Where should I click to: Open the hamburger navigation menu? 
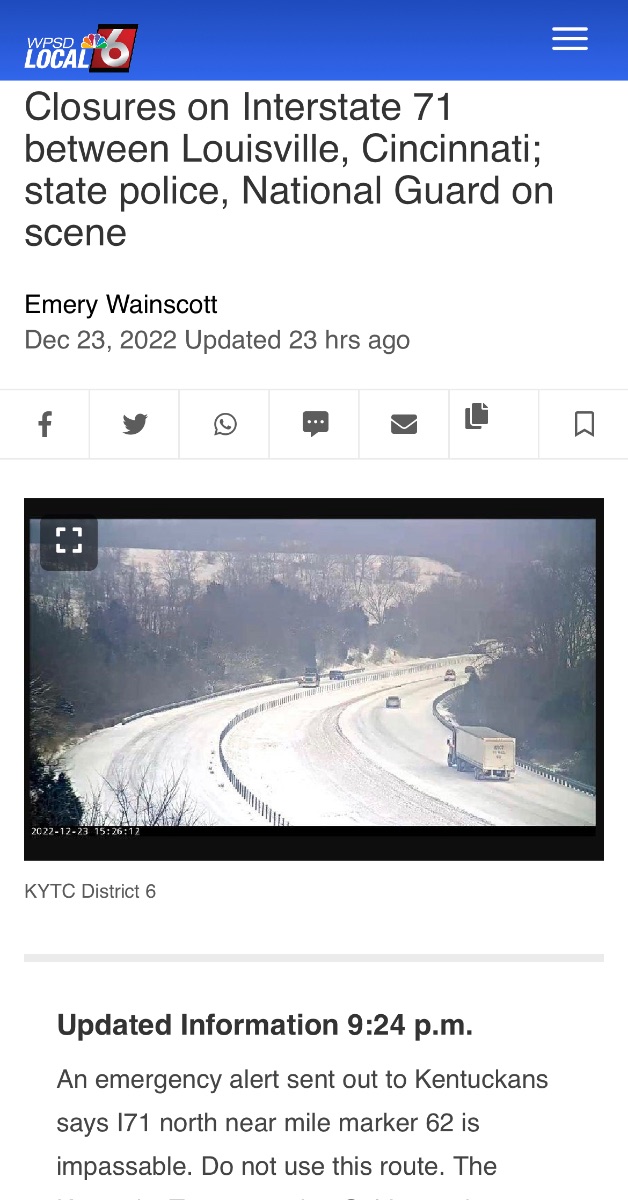point(570,39)
